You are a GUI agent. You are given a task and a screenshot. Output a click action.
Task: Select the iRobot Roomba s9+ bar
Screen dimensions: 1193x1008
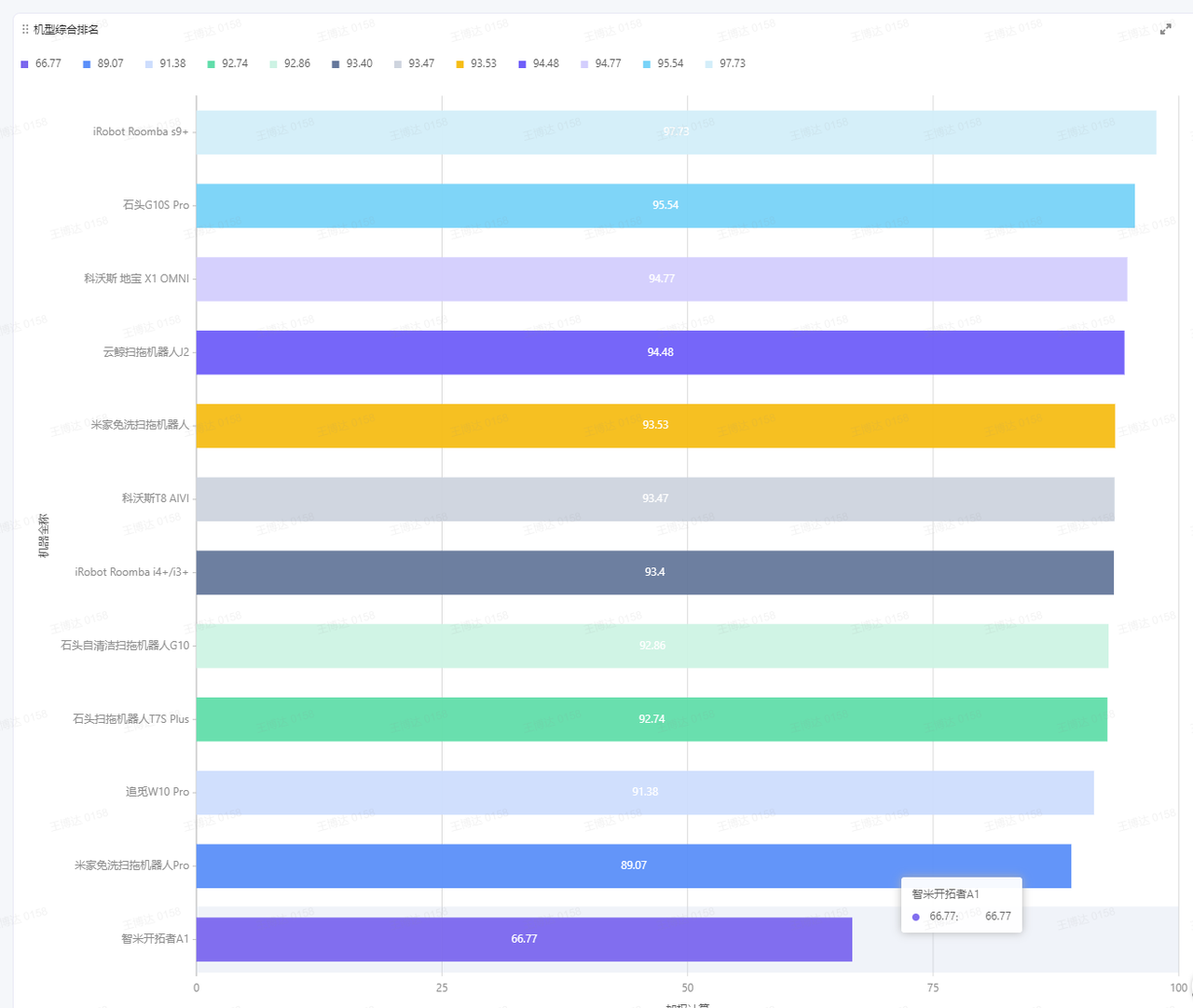tap(676, 132)
